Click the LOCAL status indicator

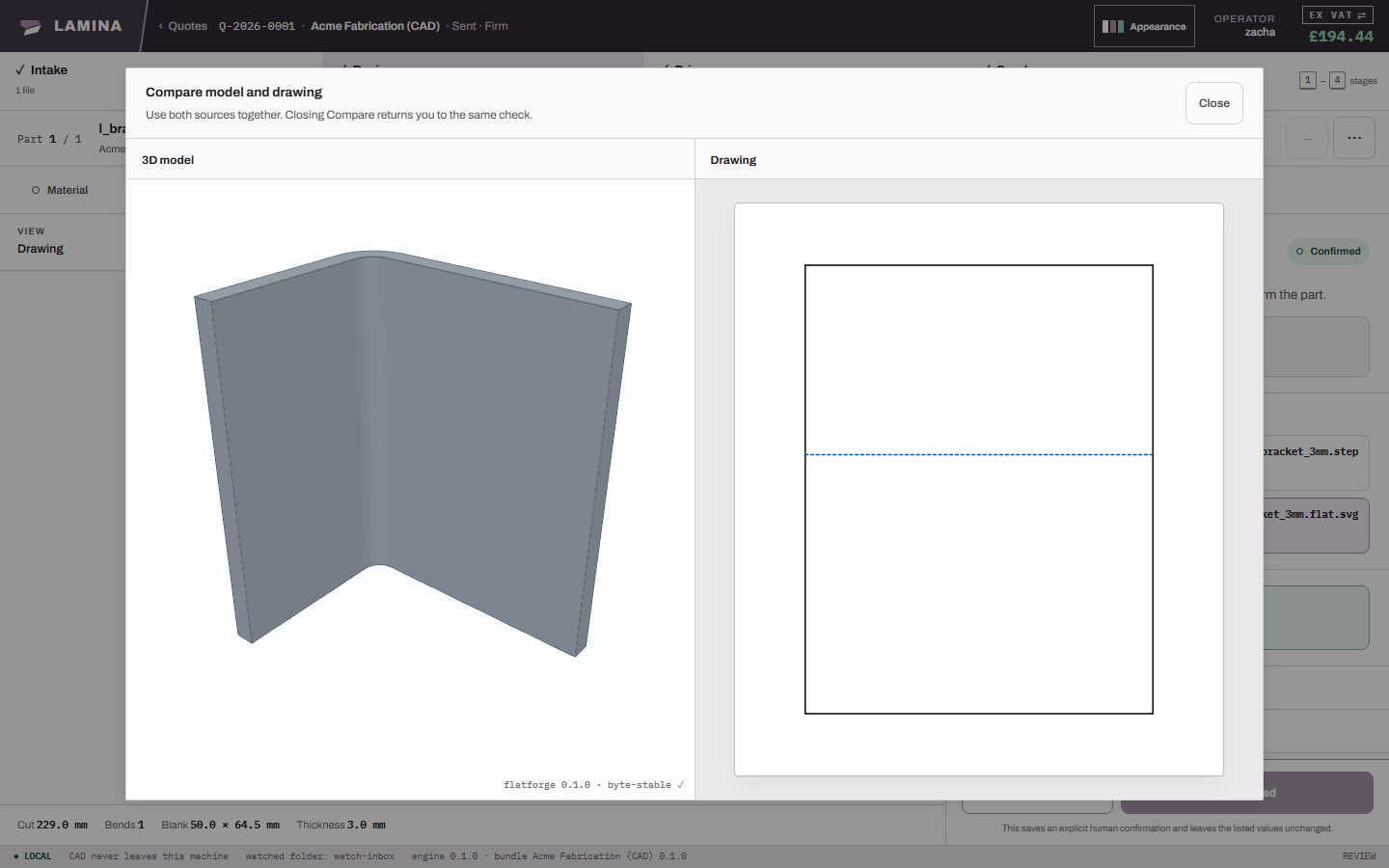33,856
